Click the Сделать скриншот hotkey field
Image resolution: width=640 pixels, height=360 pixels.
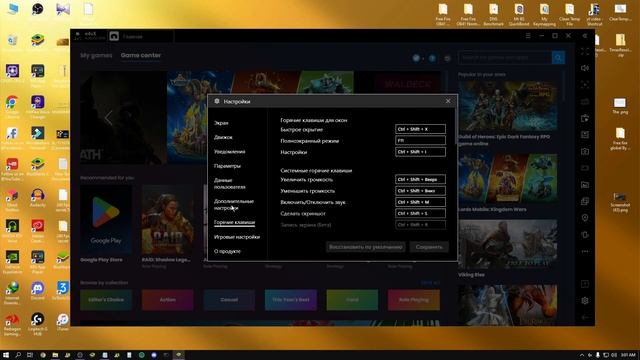click(420, 213)
